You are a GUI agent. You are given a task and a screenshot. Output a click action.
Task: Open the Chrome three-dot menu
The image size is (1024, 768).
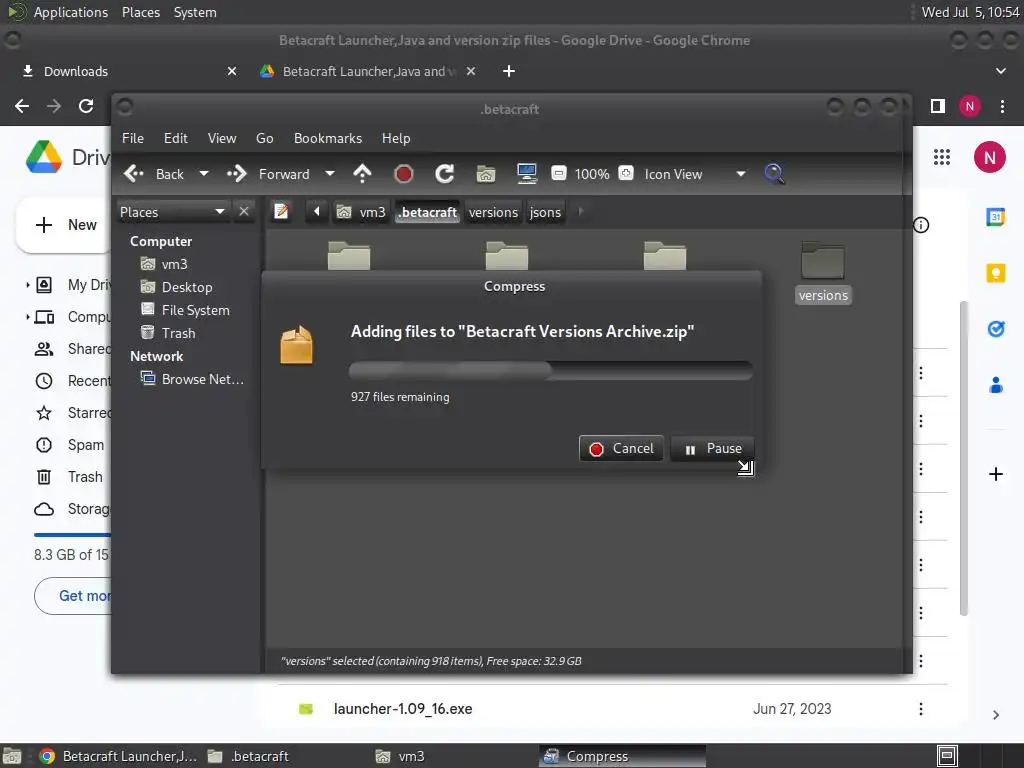coord(1002,106)
